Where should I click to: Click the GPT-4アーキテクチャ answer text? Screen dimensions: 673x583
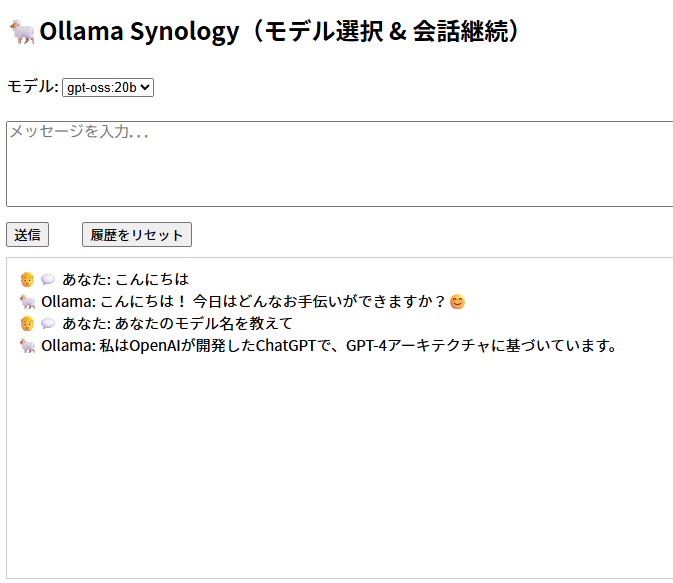pos(329,346)
